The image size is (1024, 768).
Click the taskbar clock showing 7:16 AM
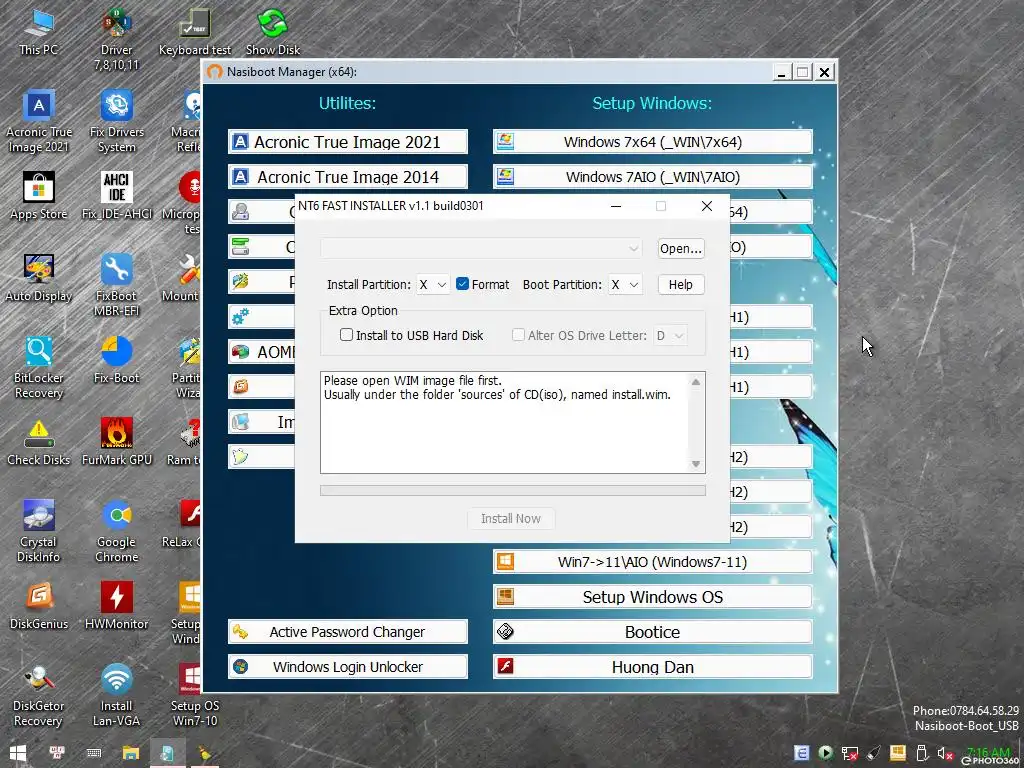tap(988, 754)
